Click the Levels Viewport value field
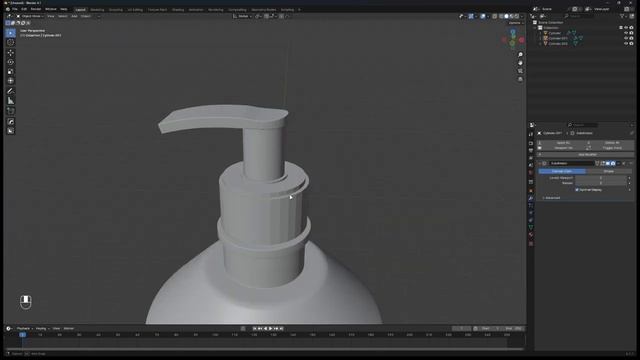Viewport: 640px width, 360px height. [601, 178]
